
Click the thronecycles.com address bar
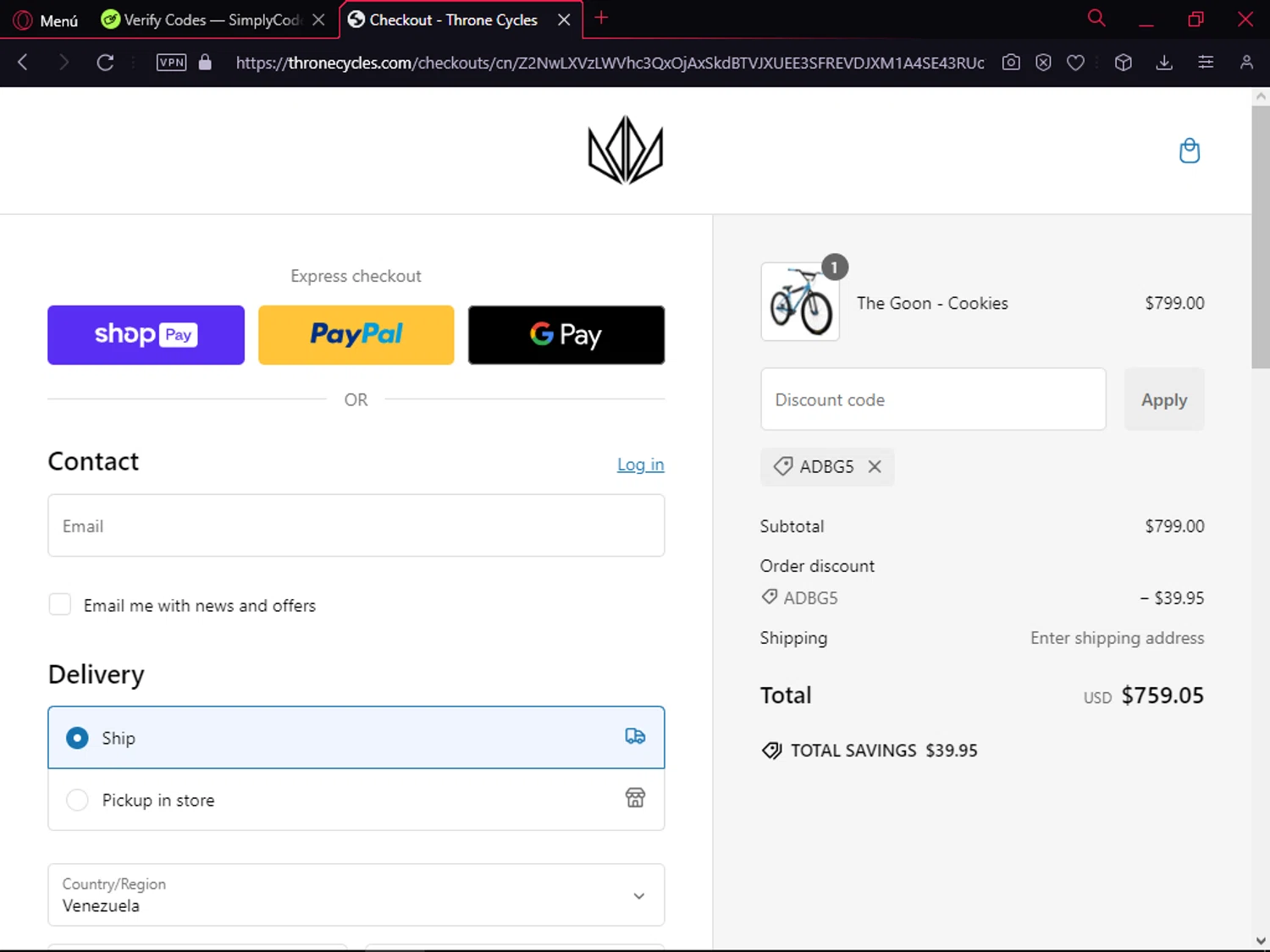[610, 63]
